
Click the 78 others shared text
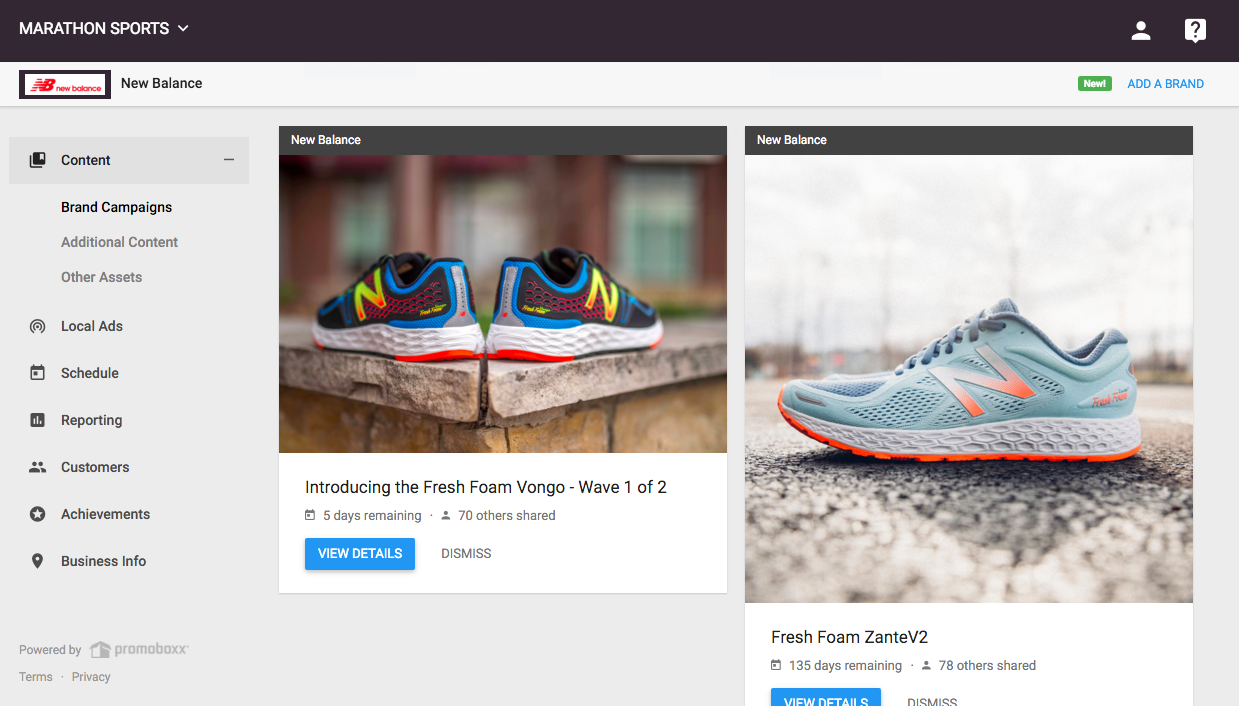tap(987, 666)
